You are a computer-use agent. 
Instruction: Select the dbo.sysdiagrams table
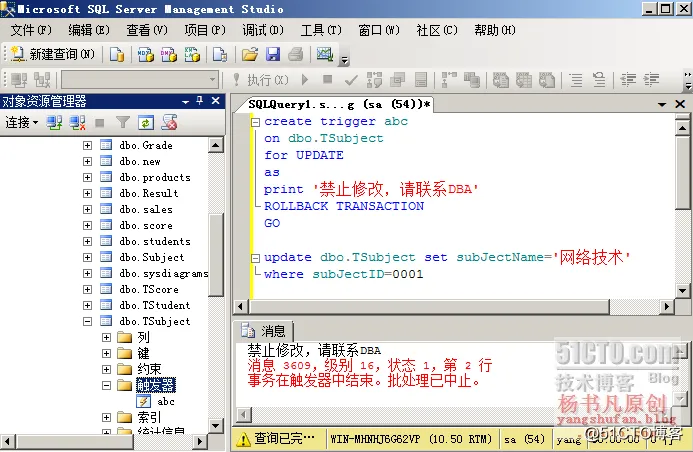coord(164,273)
